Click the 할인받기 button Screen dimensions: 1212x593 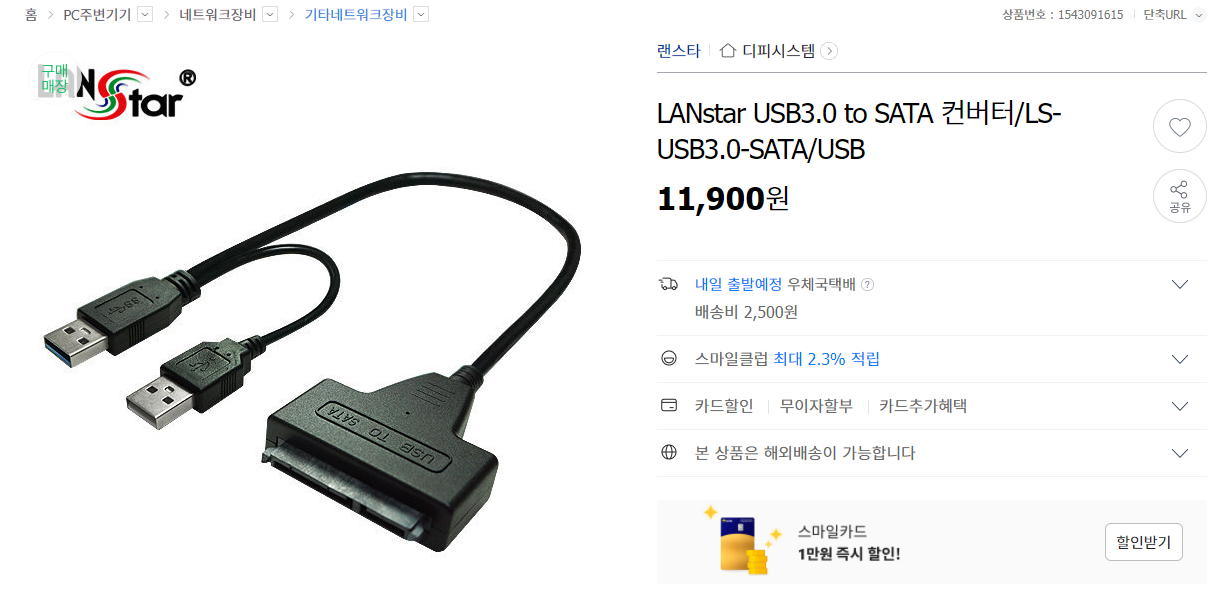tap(1144, 542)
